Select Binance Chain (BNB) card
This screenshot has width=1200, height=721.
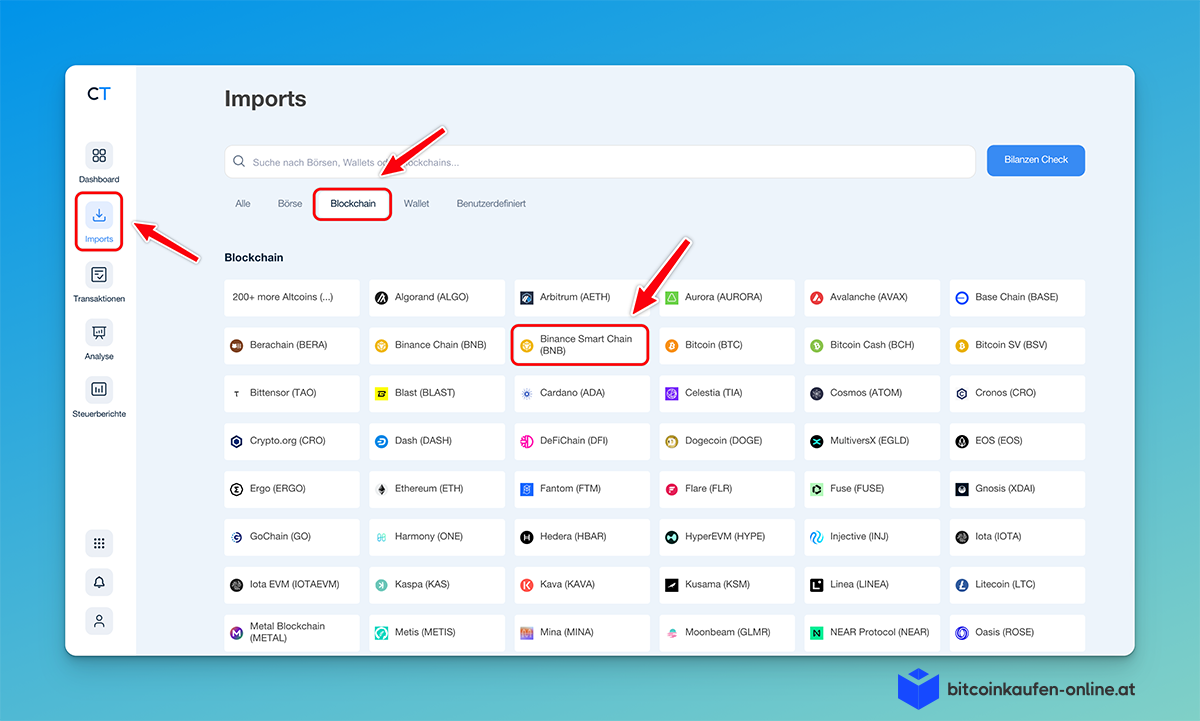coord(437,345)
